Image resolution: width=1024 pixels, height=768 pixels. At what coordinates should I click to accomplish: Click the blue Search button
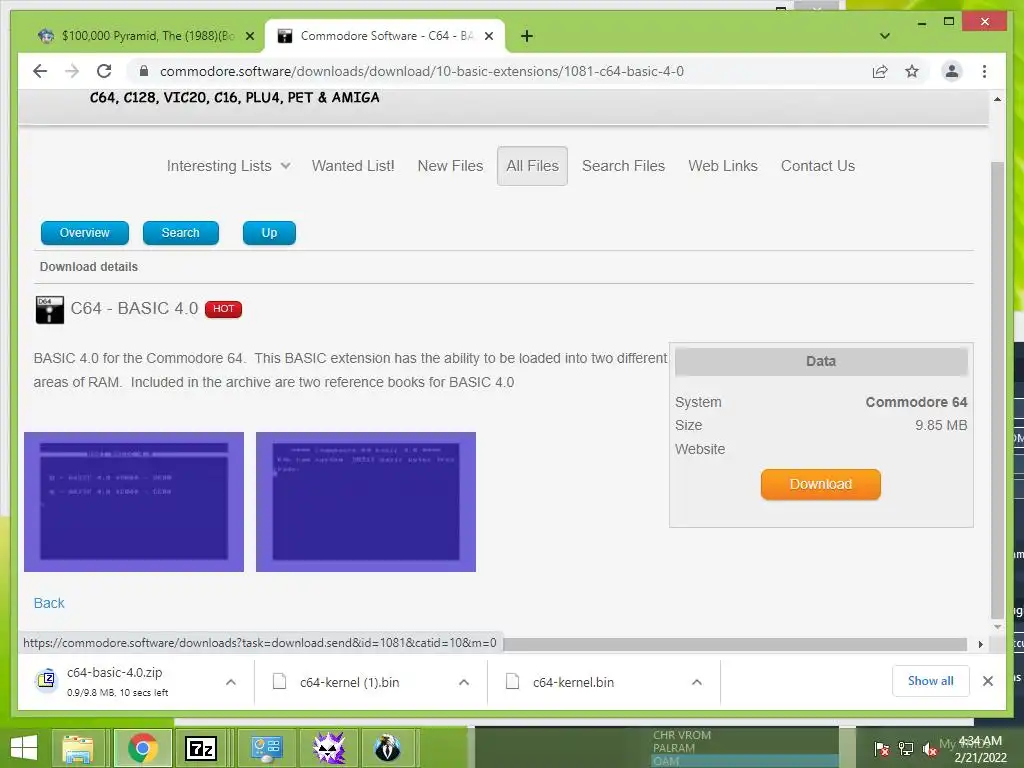coord(181,233)
